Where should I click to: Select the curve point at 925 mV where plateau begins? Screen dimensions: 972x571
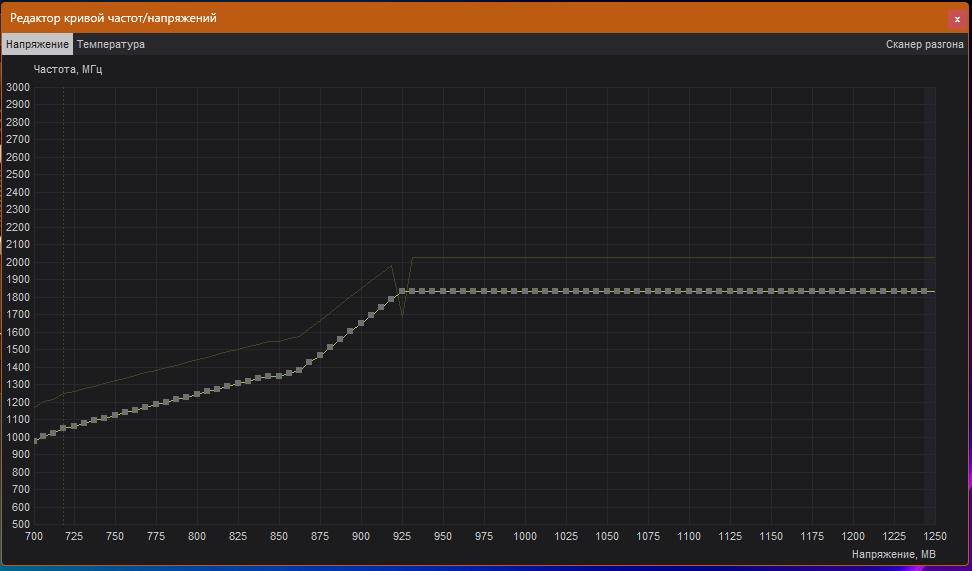point(402,291)
